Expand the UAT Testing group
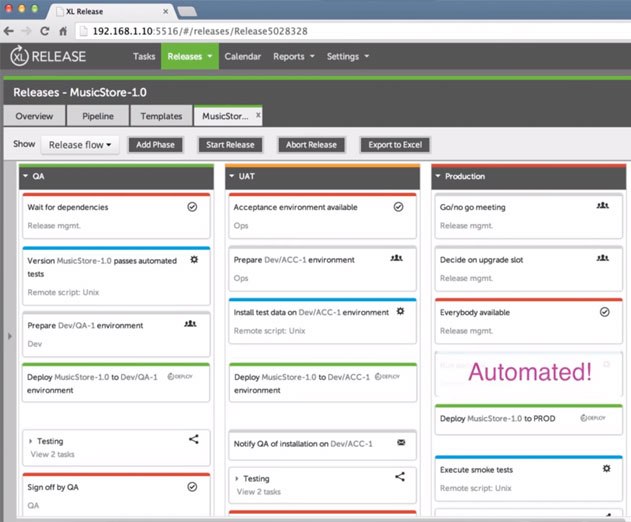 pyautogui.click(x=237, y=479)
